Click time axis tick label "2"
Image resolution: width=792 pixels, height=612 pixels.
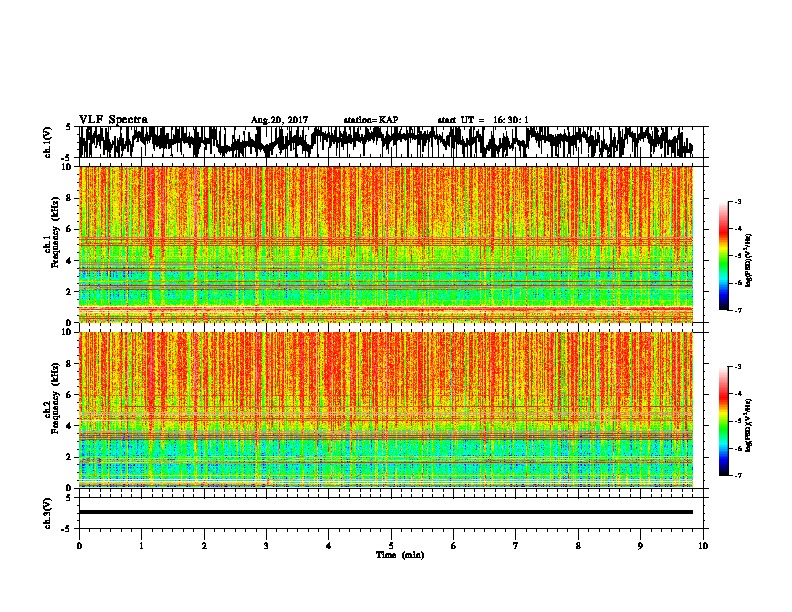pyautogui.click(x=204, y=546)
